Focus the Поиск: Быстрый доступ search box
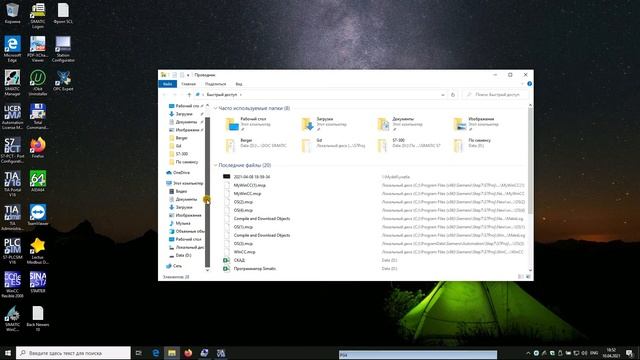This screenshot has height=360, width=640. 496,95
